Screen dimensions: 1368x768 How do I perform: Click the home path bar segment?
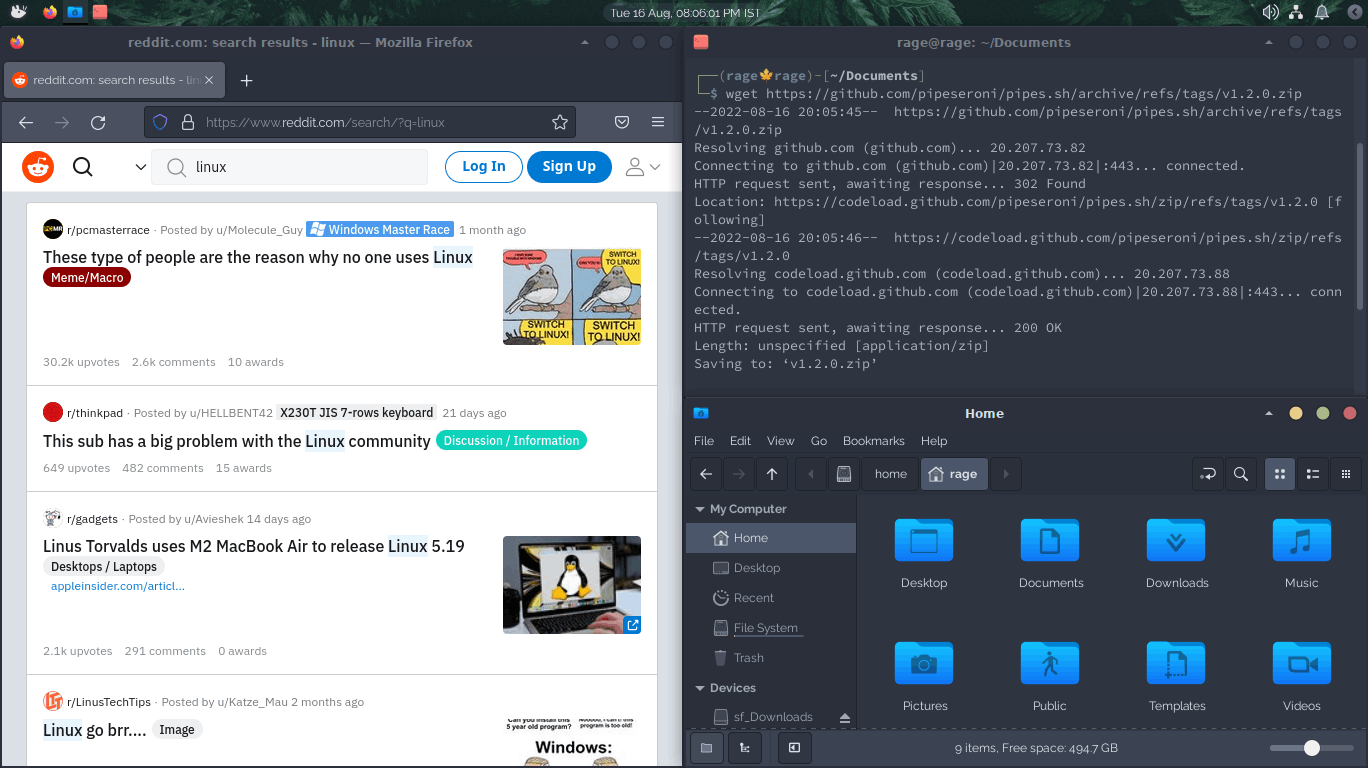tap(891, 474)
